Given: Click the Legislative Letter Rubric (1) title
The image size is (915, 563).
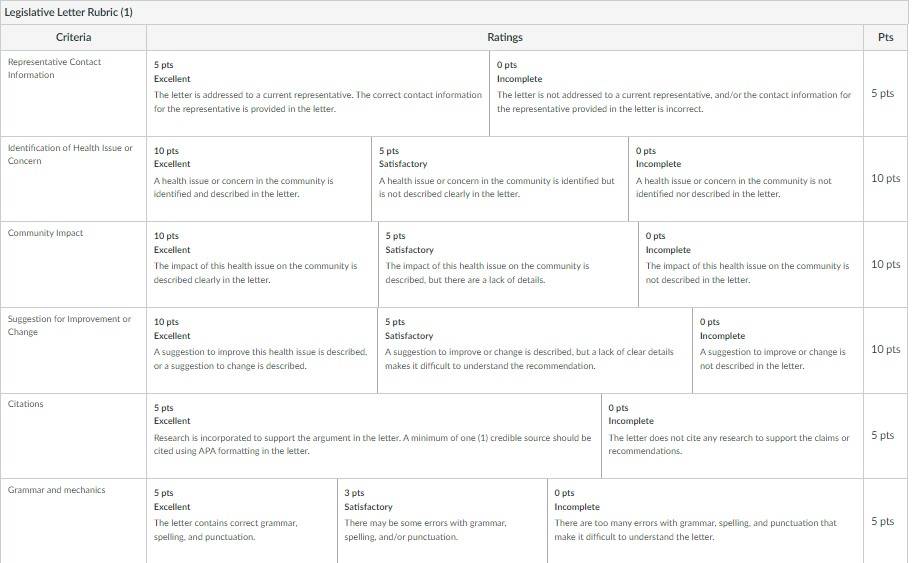Looking at the screenshot, I should 68,12.
